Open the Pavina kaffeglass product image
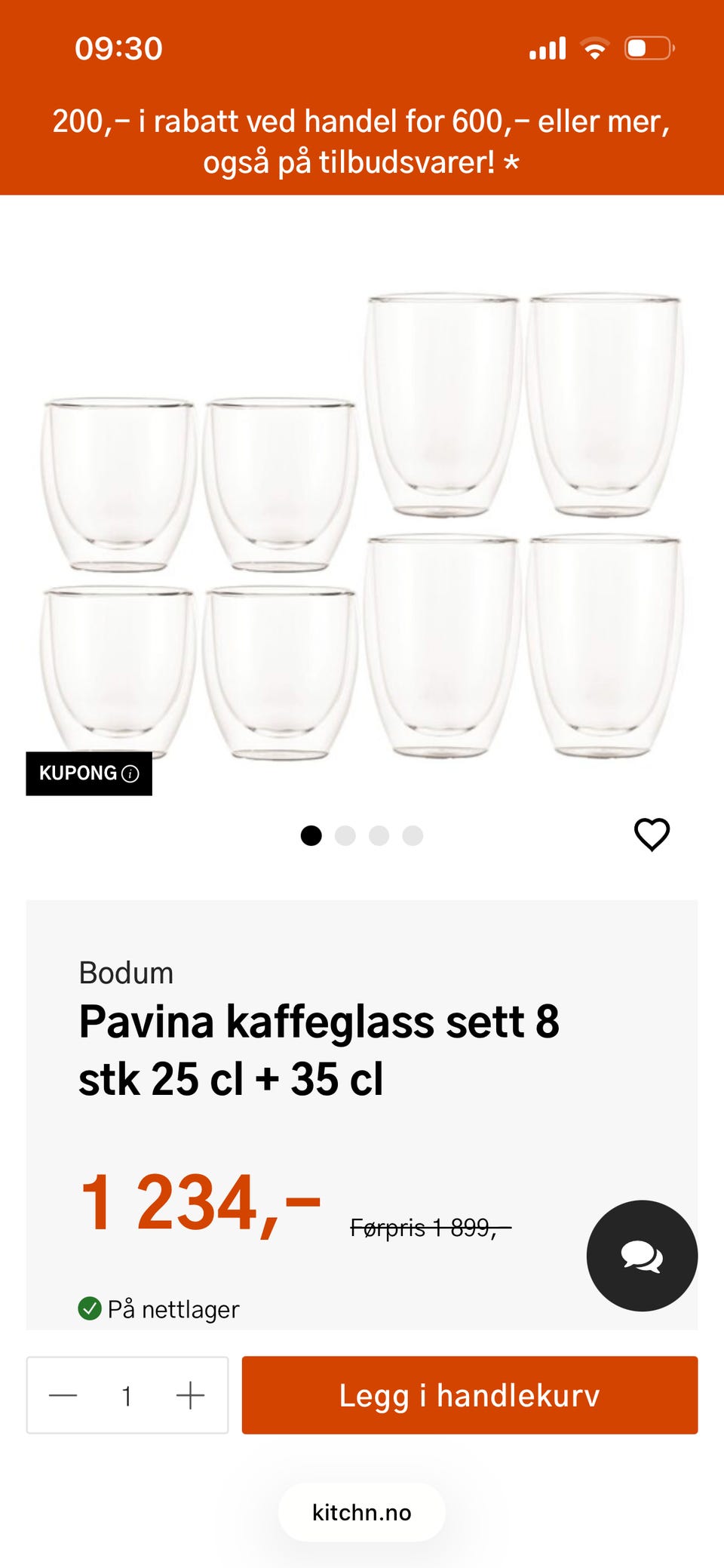Viewport: 724px width, 1568px height. tap(362, 526)
